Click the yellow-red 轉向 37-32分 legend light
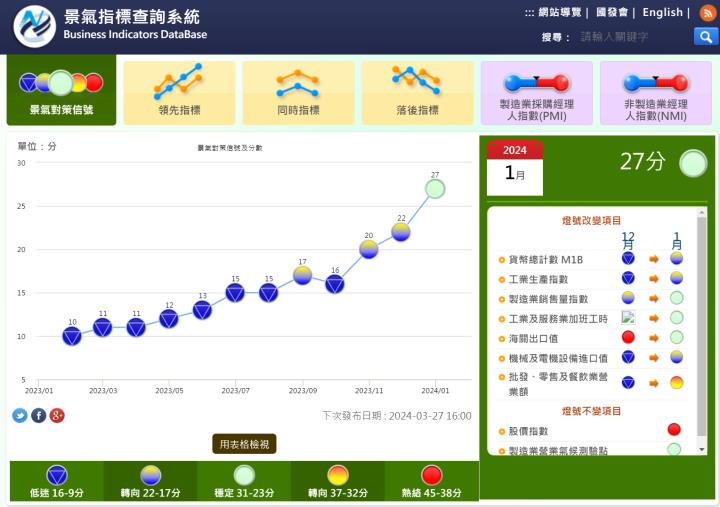 tap(338, 476)
